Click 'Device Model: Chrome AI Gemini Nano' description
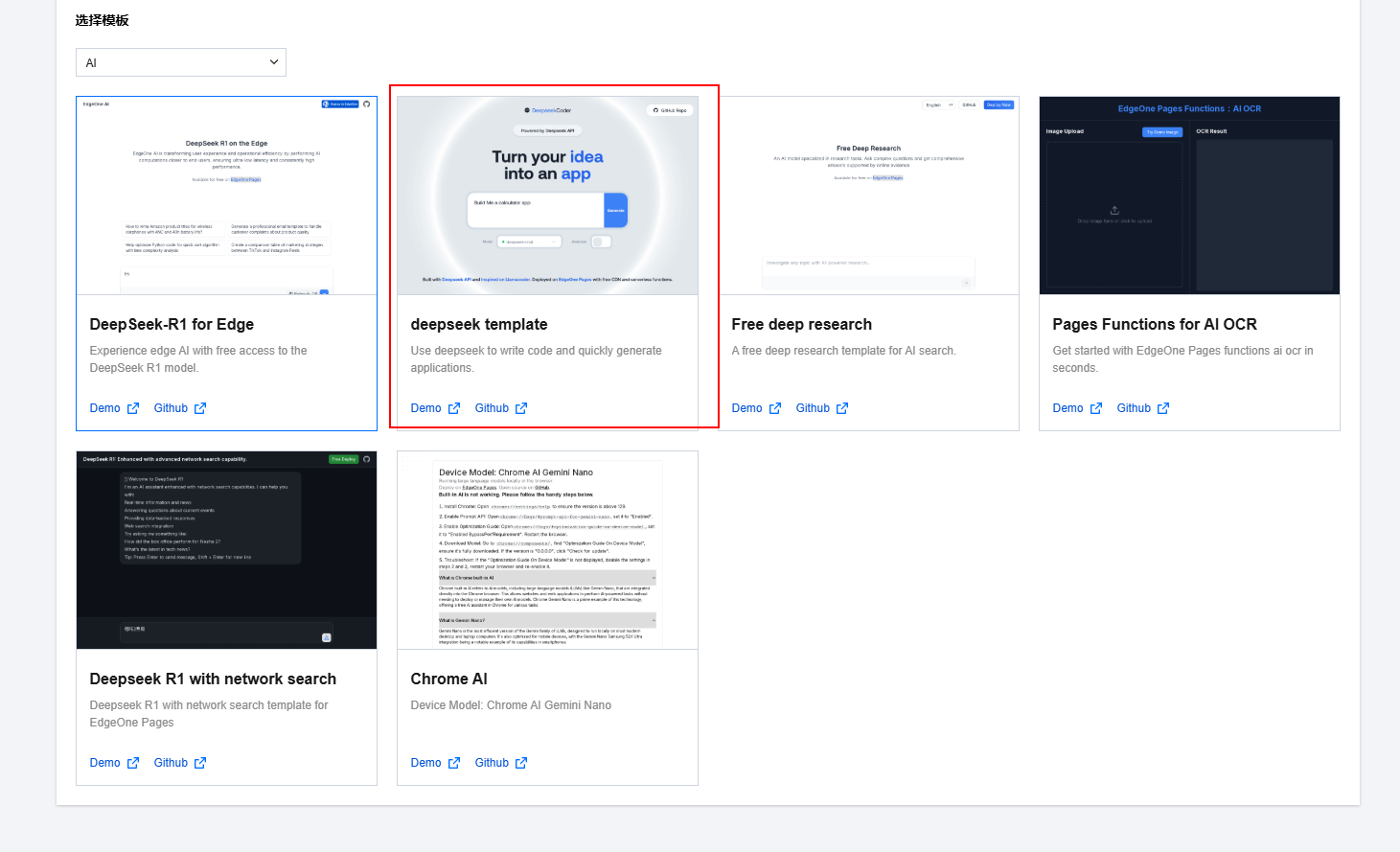The width and height of the screenshot is (1400, 852). (x=511, y=705)
